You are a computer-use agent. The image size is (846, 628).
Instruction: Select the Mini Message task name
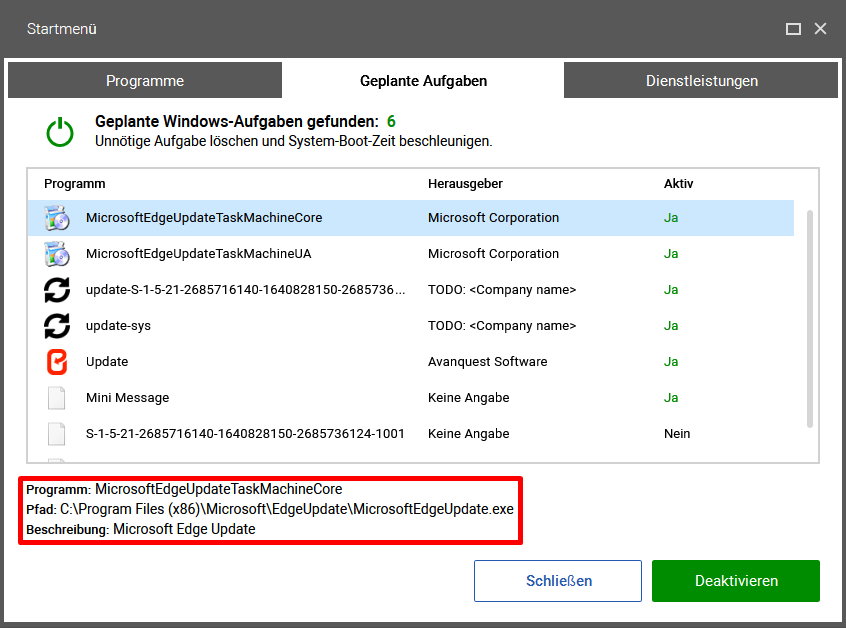127,398
